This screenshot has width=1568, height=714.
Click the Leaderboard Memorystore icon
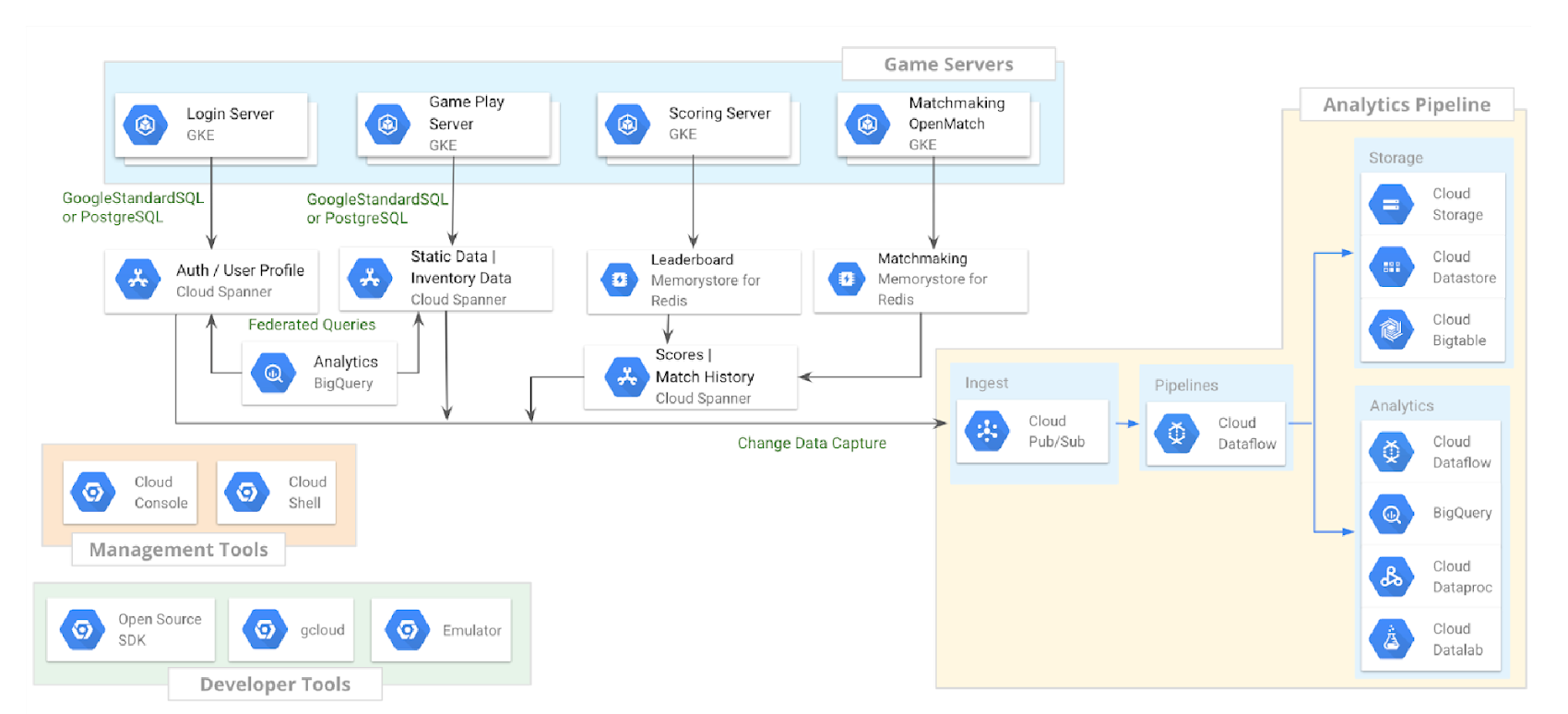click(x=620, y=280)
